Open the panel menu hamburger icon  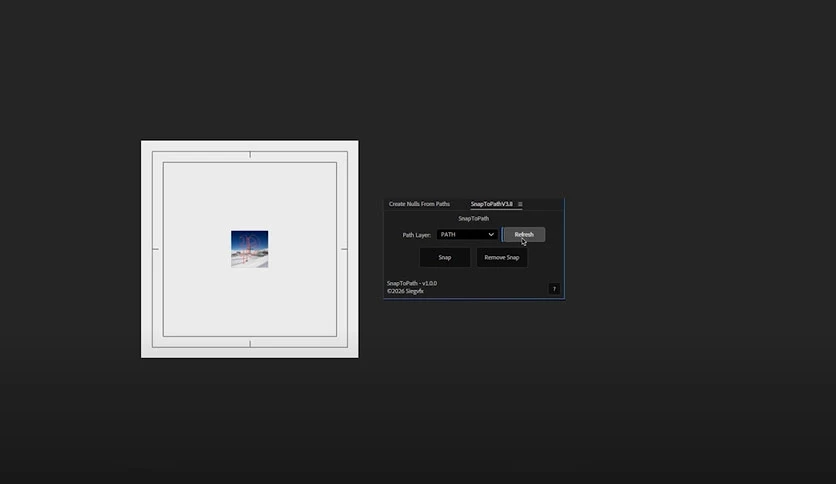(520, 204)
